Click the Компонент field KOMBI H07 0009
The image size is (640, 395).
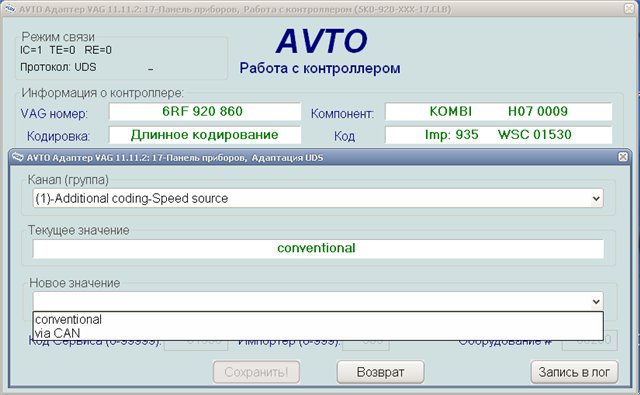pyautogui.click(x=498, y=111)
